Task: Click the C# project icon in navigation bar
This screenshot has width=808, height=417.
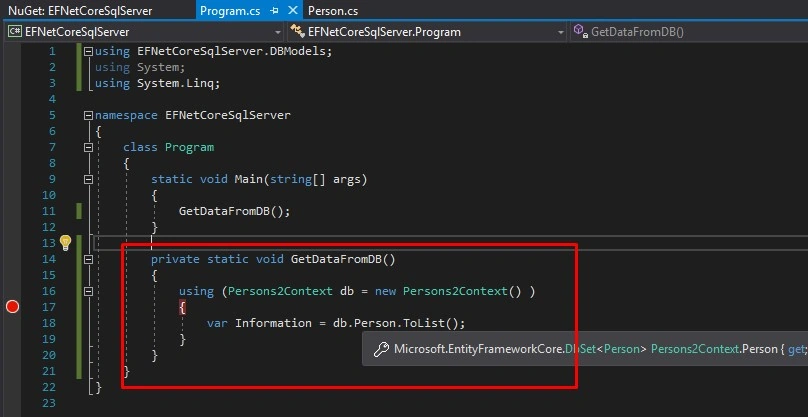Action: coord(14,32)
